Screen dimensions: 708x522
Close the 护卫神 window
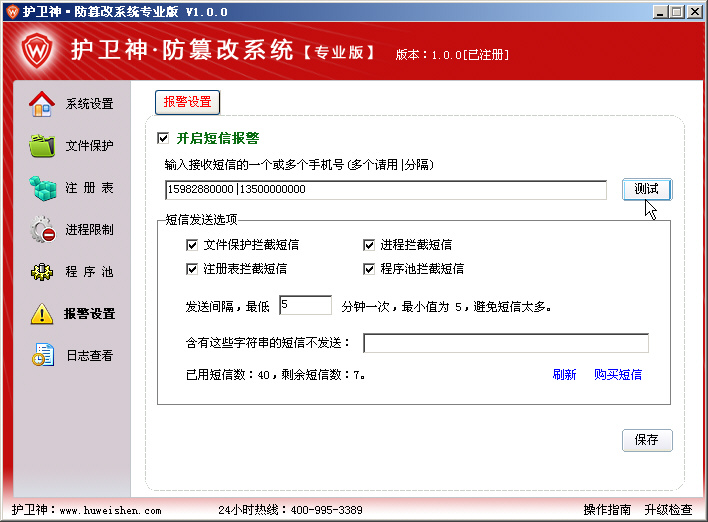694,12
